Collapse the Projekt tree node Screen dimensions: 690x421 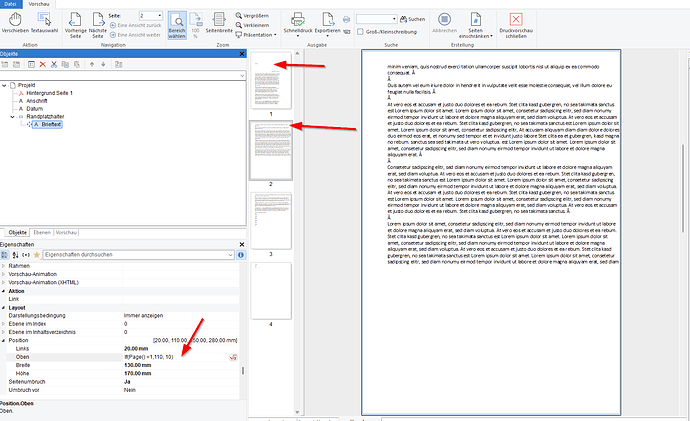(x=4, y=85)
